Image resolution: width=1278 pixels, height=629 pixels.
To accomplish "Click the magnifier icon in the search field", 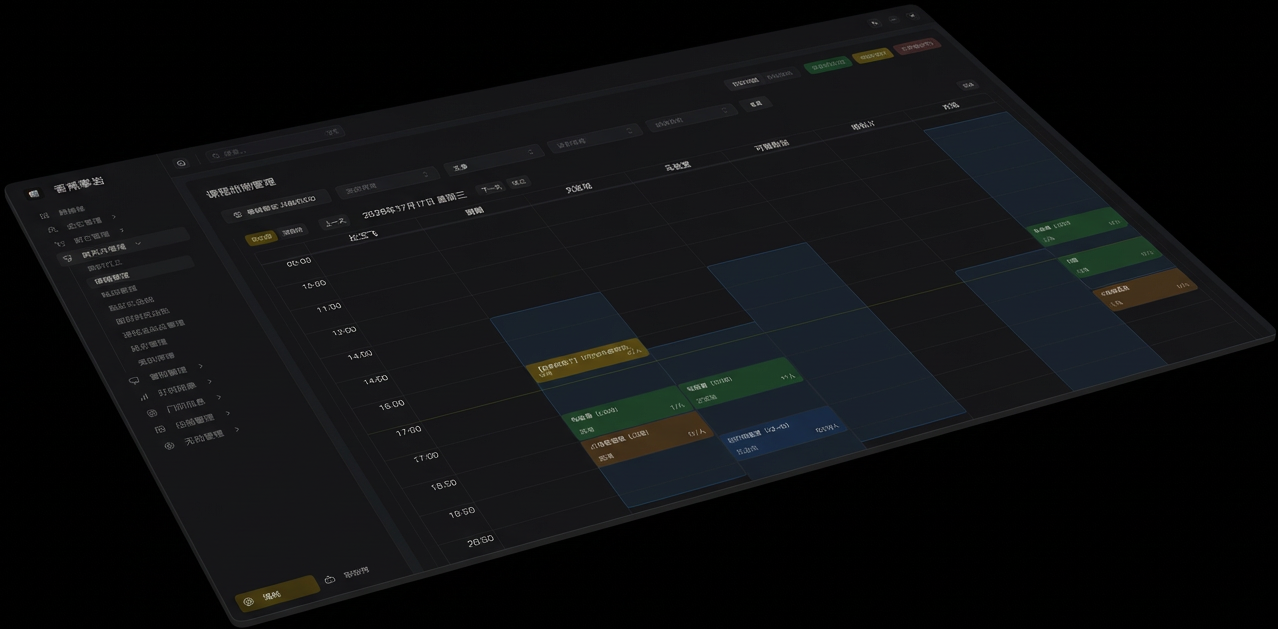I will [215, 155].
